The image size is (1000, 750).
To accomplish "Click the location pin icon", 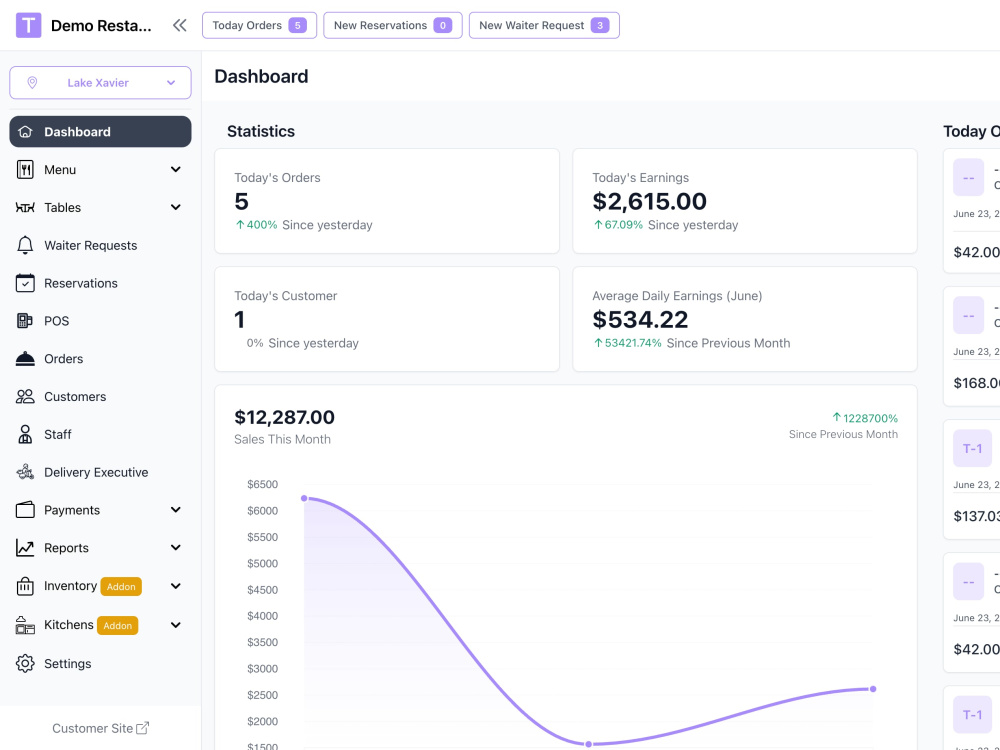I will pyautogui.click(x=32, y=82).
